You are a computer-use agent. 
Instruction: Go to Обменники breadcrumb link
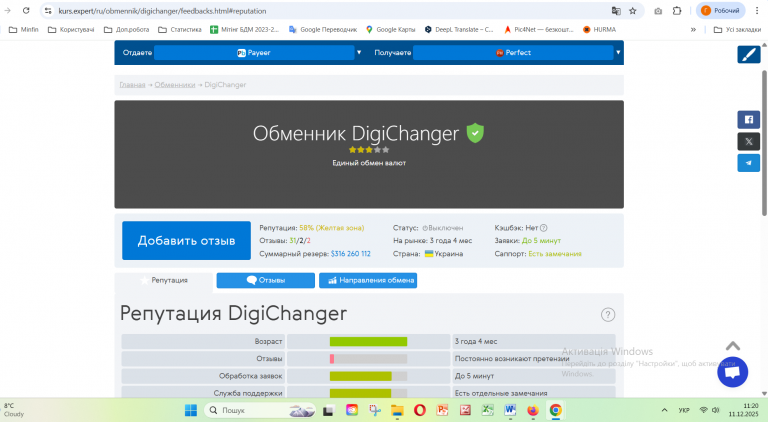pyautogui.click(x=175, y=85)
